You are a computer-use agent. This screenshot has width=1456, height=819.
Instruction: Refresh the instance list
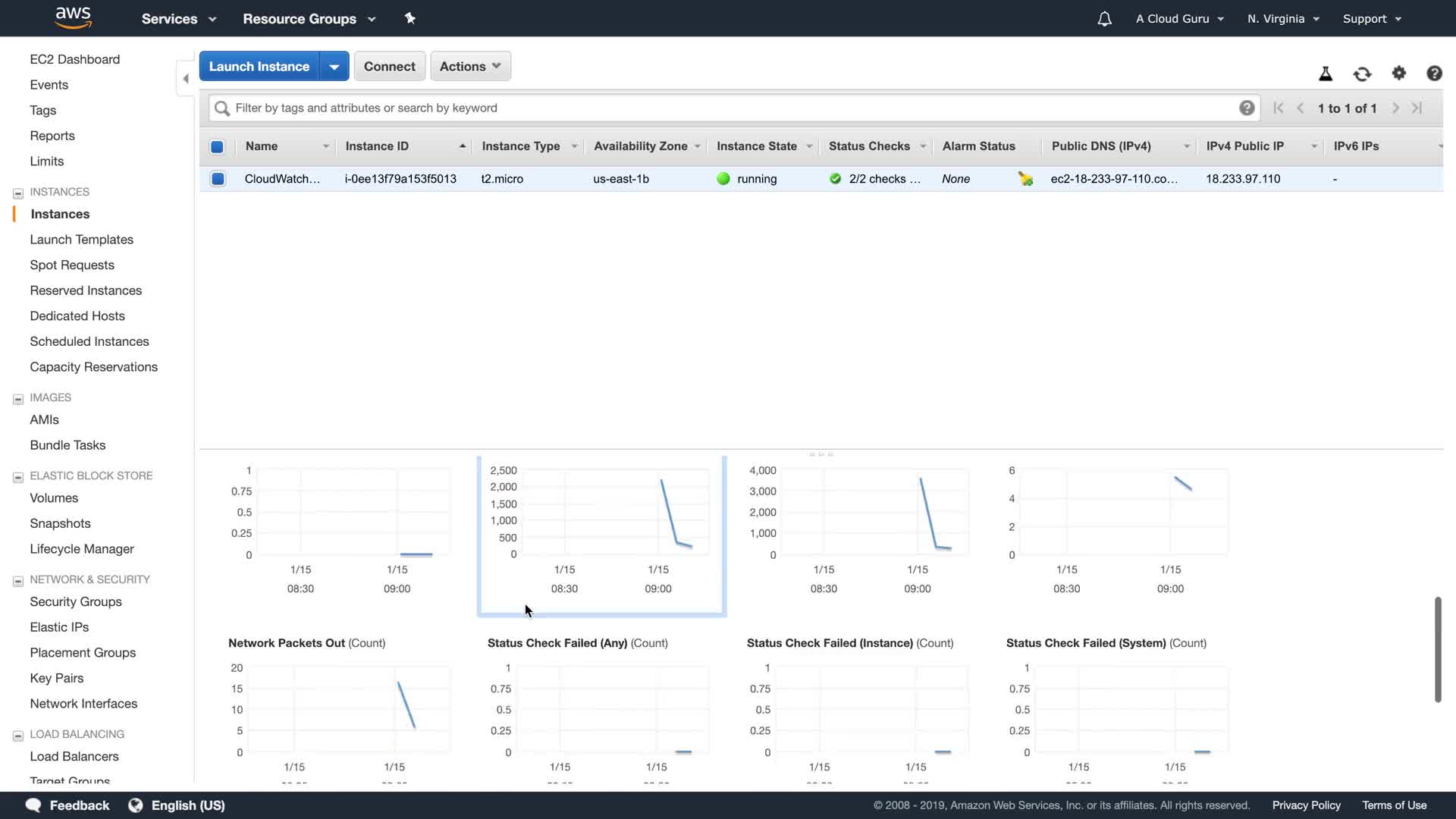(x=1362, y=74)
